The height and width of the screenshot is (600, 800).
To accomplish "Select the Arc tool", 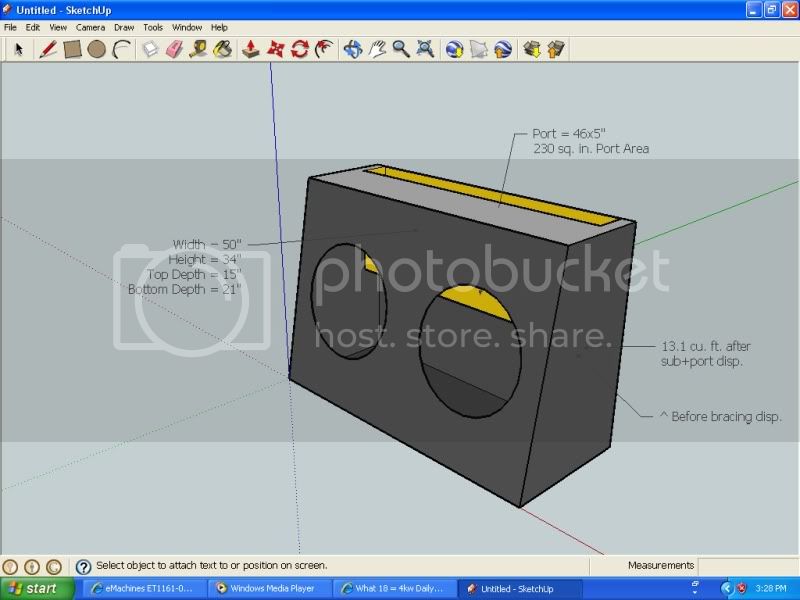I will [x=121, y=49].
